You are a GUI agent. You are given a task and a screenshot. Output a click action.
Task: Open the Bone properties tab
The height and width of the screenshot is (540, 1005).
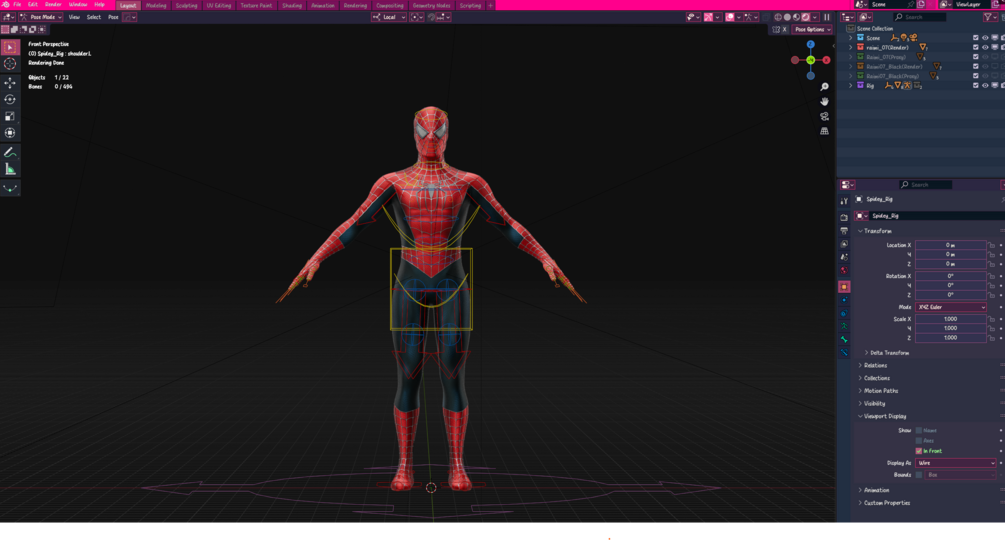click(x=844, y=340)
